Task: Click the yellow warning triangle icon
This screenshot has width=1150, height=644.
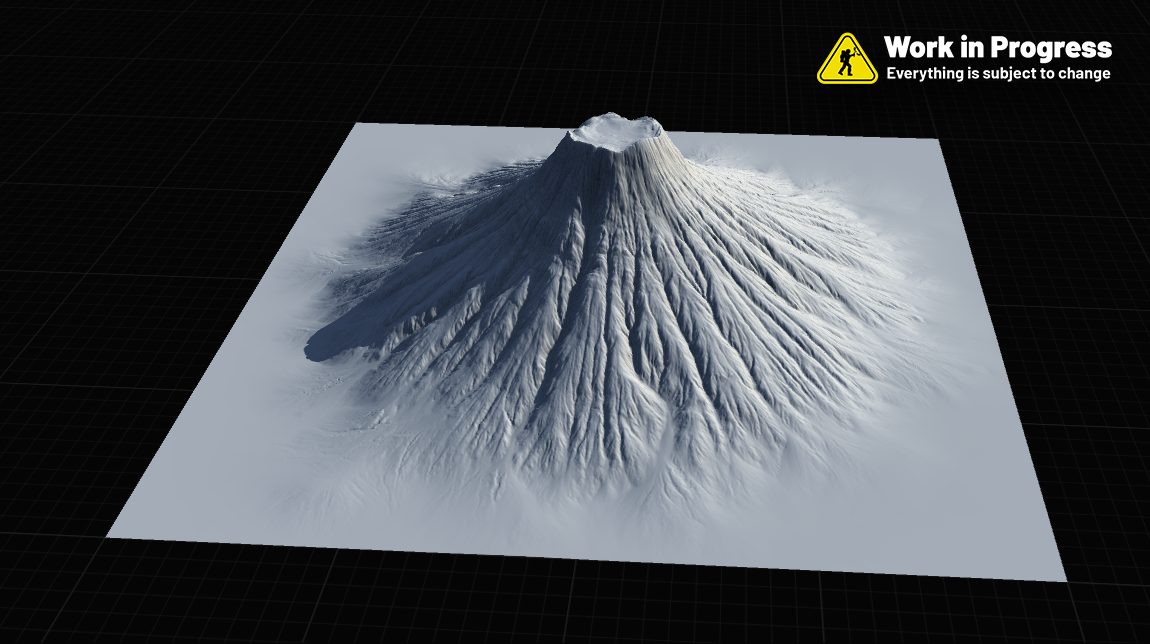Action: pyautogui.click(x=847, y=60)
